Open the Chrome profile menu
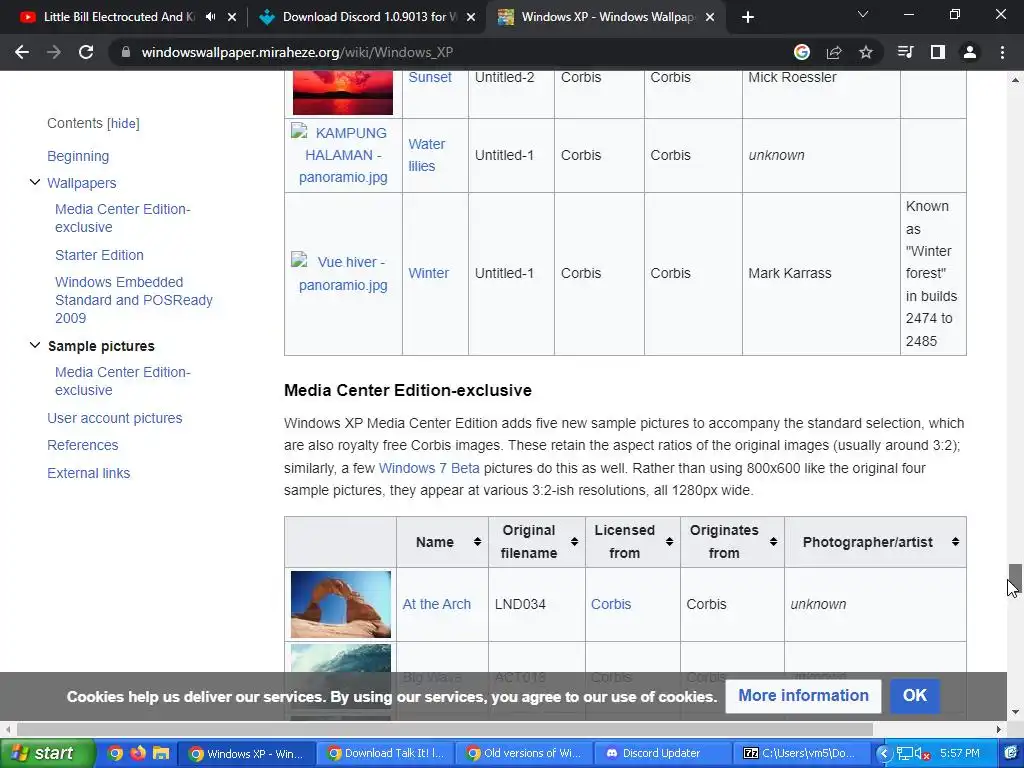 970,52
